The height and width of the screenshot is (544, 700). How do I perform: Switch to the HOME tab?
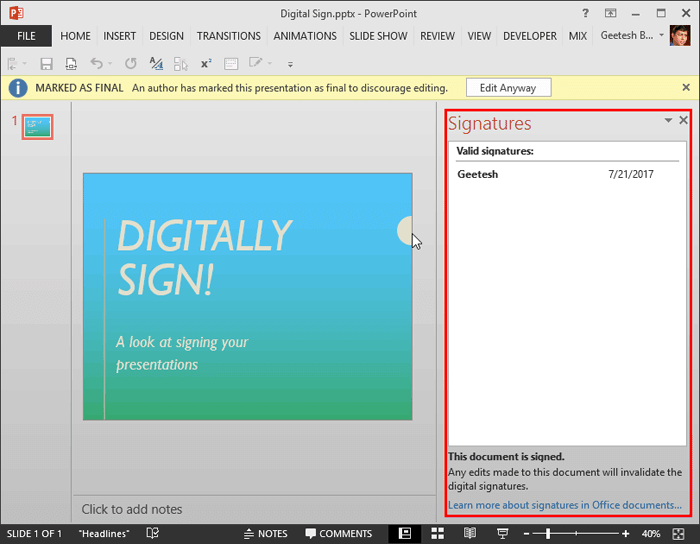coord(75,36)
